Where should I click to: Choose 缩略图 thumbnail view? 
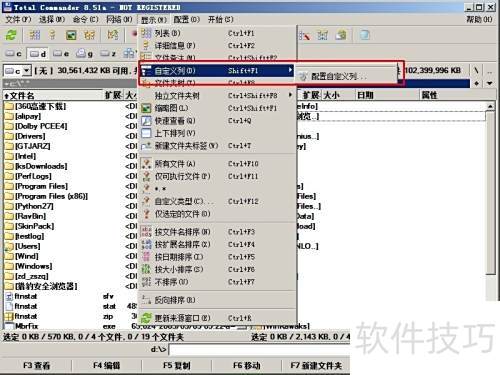pos(217,108)
